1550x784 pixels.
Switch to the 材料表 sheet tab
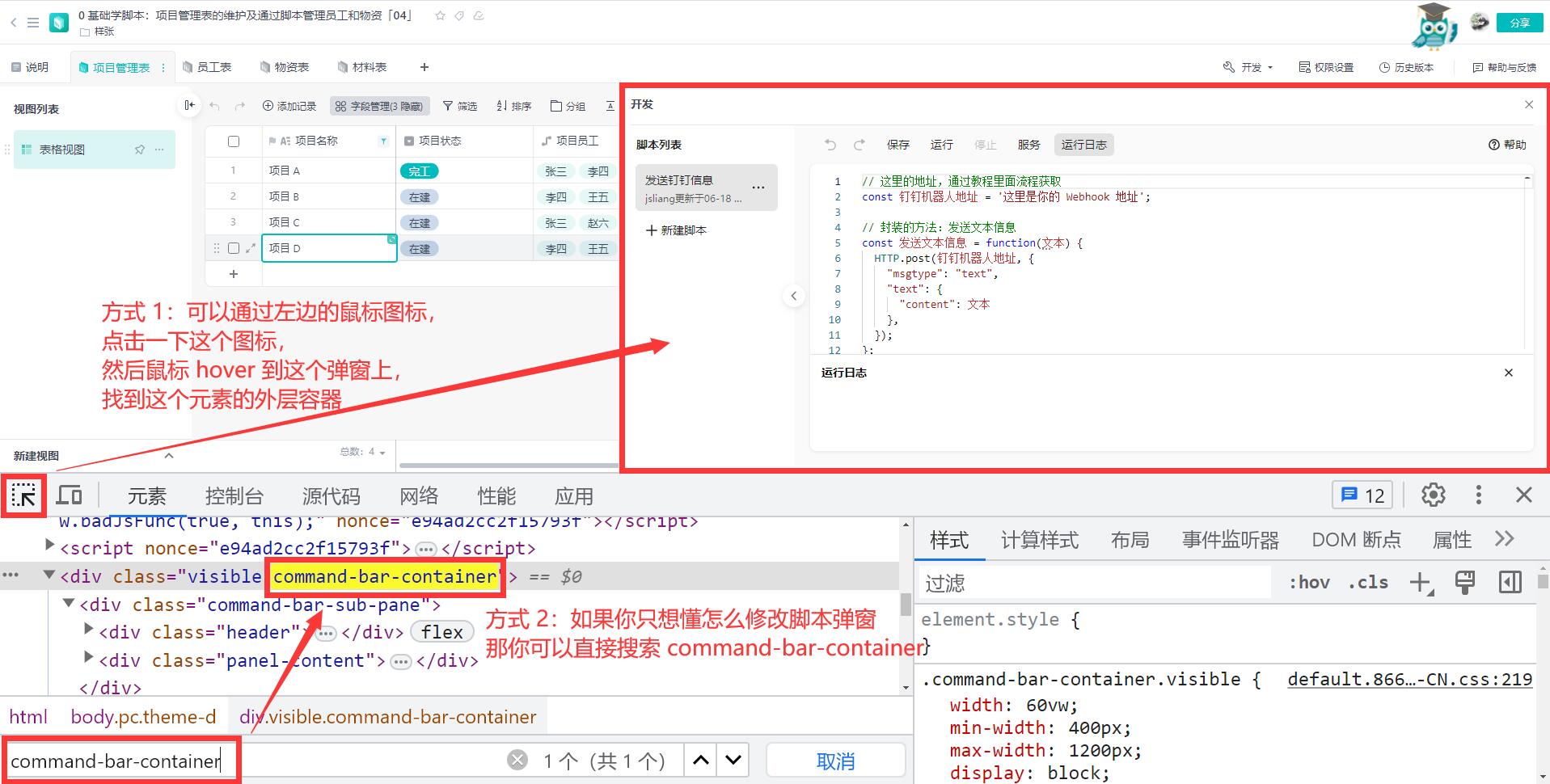[363, 67]
